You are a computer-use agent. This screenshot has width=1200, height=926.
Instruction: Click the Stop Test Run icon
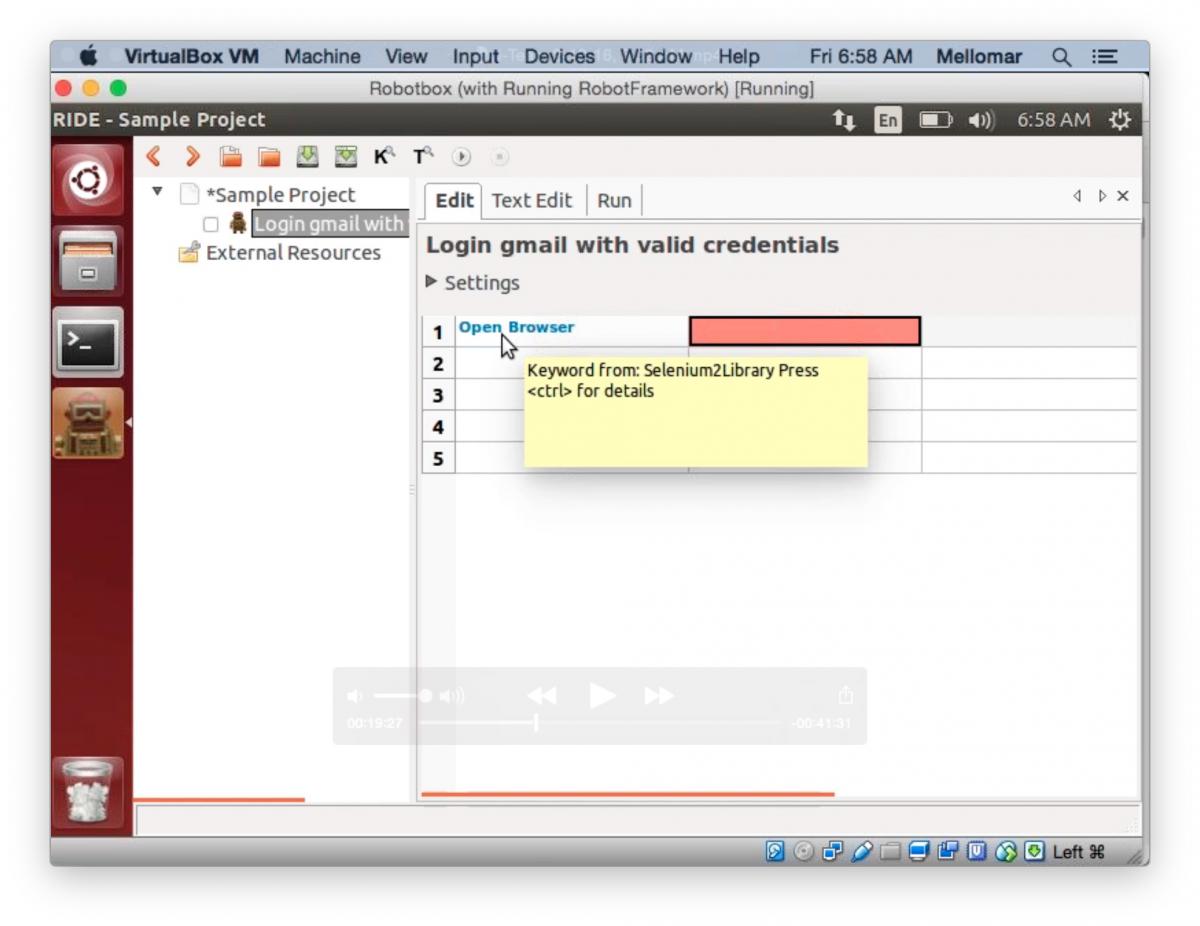[500, 157]
